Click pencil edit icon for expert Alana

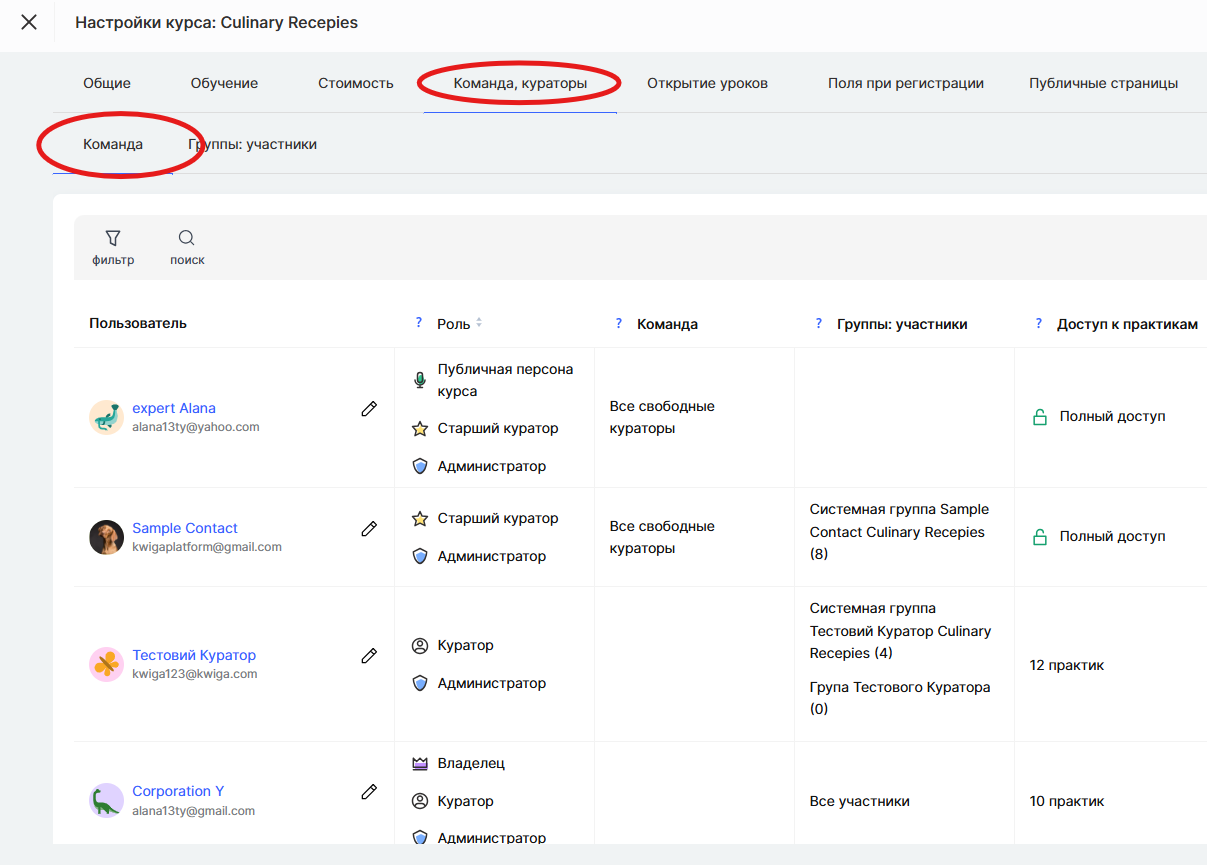click(369, 408)
